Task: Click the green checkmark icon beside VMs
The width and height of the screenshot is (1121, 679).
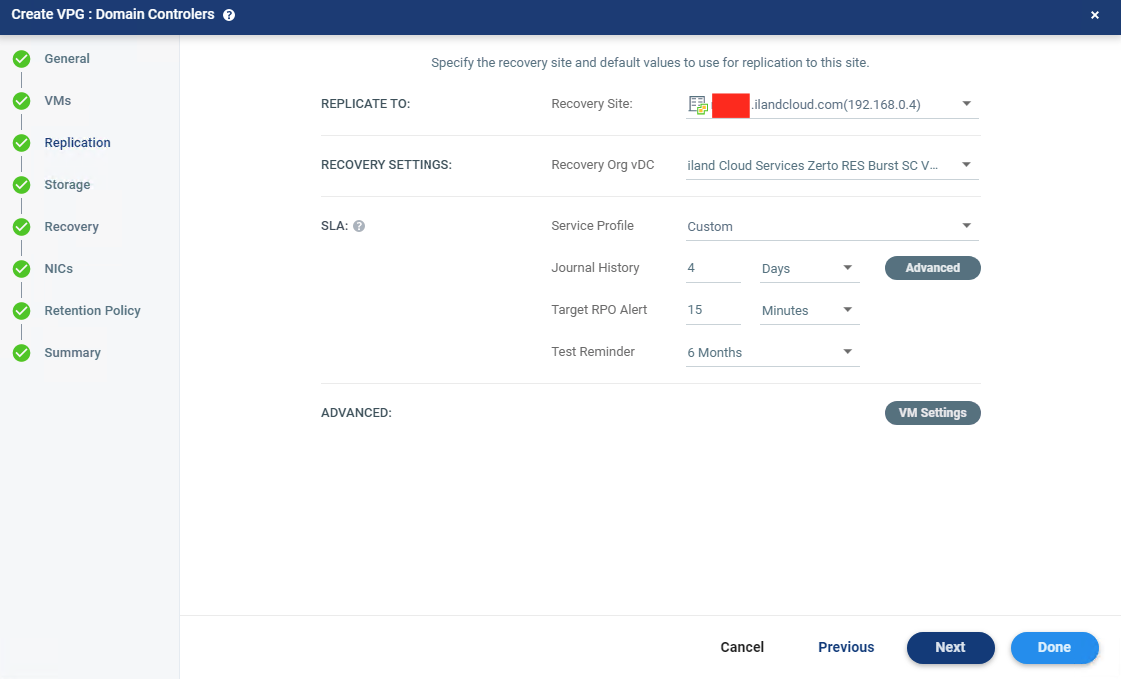Action: pos(21,101)
